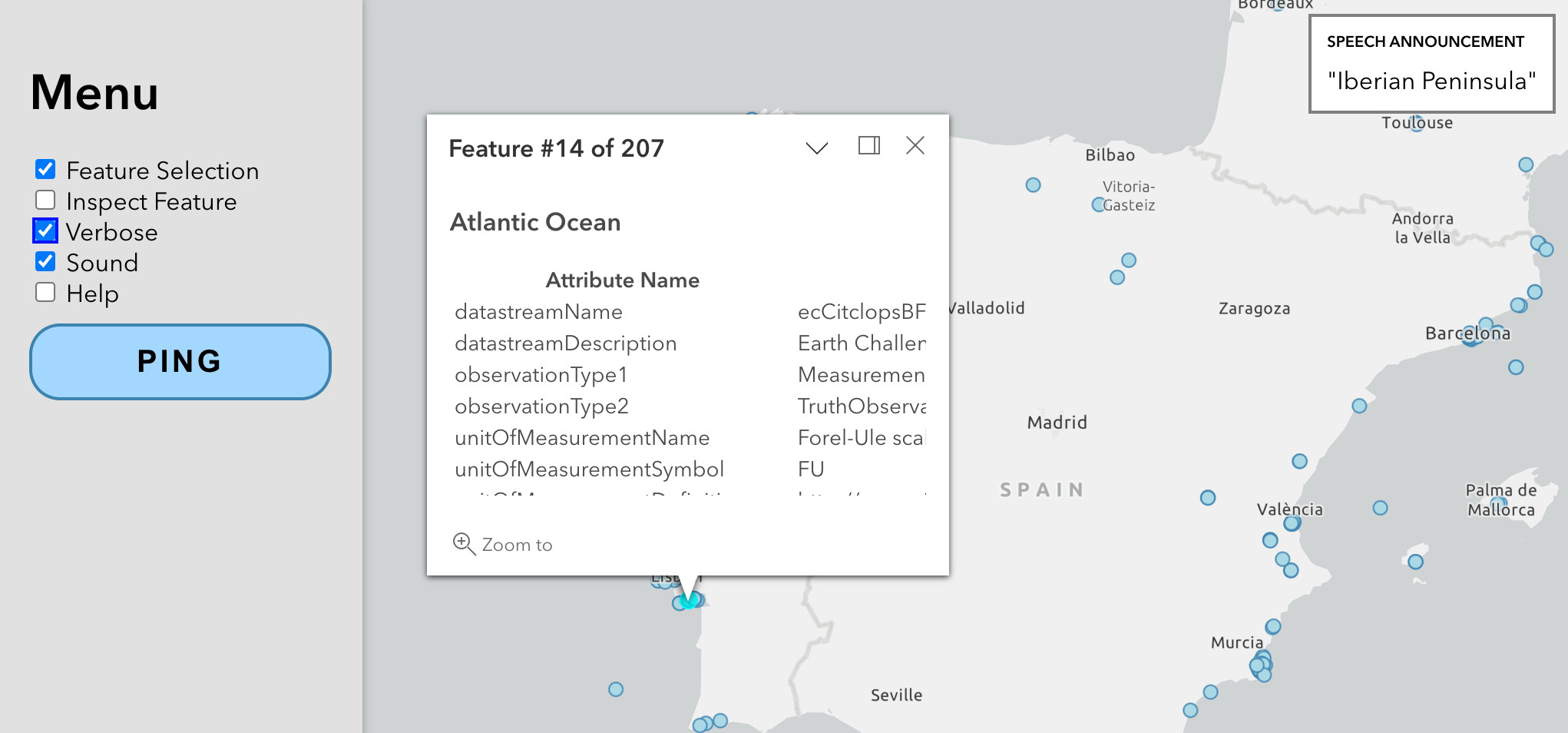Click the Feature #14 of 207 heading
The height and width of the screenshot is (733, 1568).
click(x=556, y=148)
